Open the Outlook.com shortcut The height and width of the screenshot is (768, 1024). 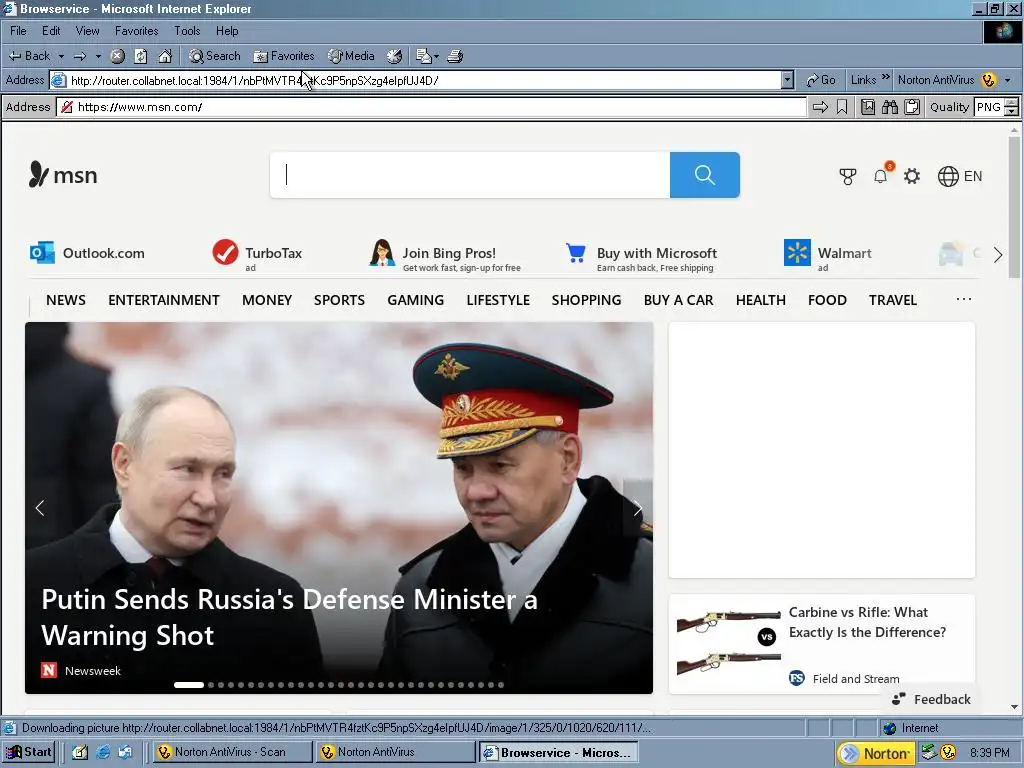click(88, 253)
